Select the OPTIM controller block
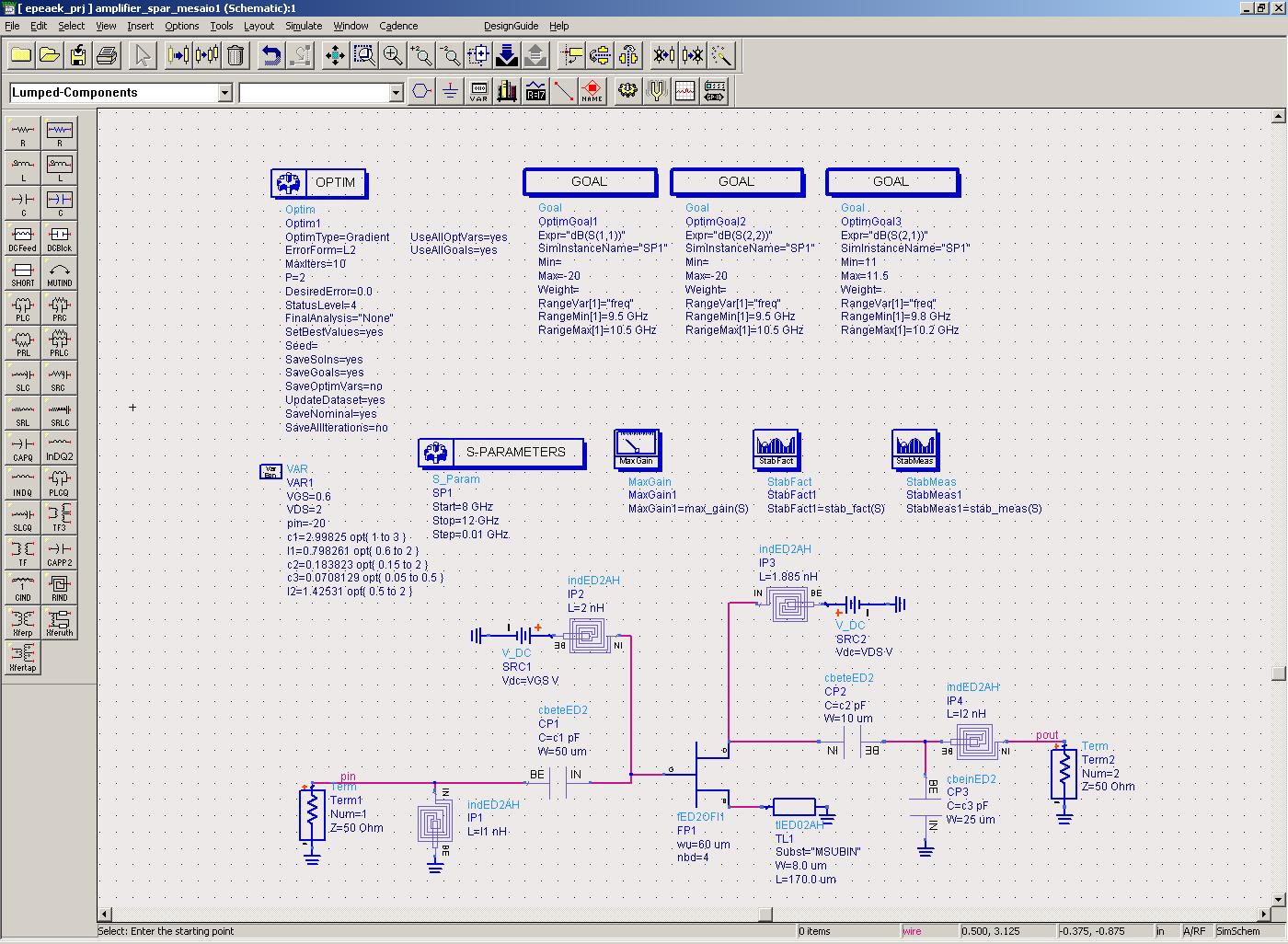Viewport: 1288px width, 944px height. 319,183
